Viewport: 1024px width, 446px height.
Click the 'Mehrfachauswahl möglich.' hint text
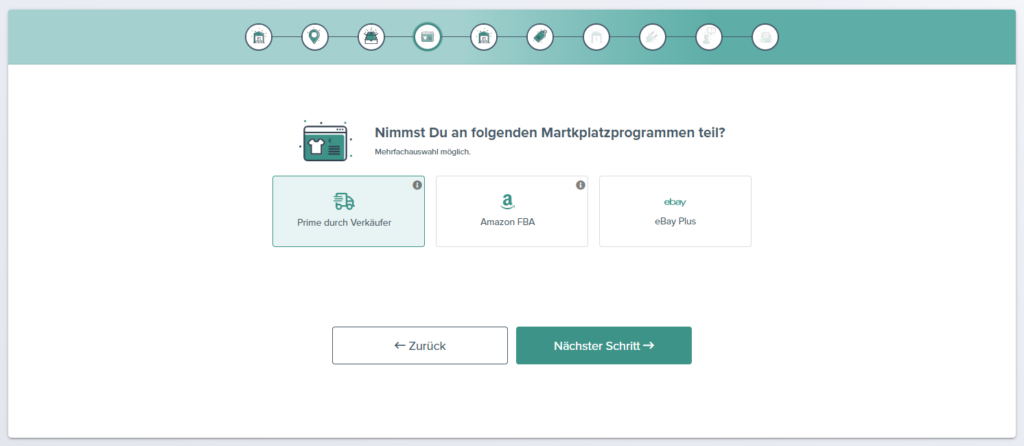[422, 152]
